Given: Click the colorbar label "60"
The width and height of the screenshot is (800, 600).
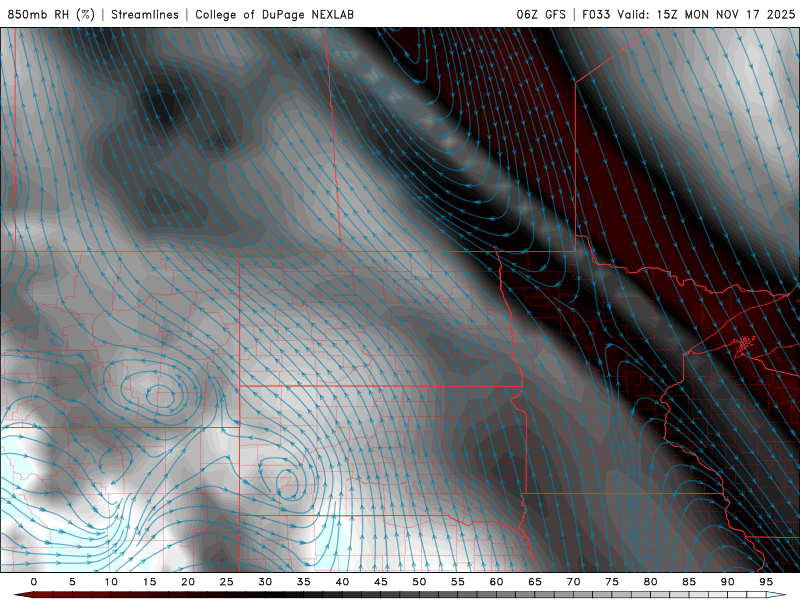Looking at the screenshot, I should 496,582.
